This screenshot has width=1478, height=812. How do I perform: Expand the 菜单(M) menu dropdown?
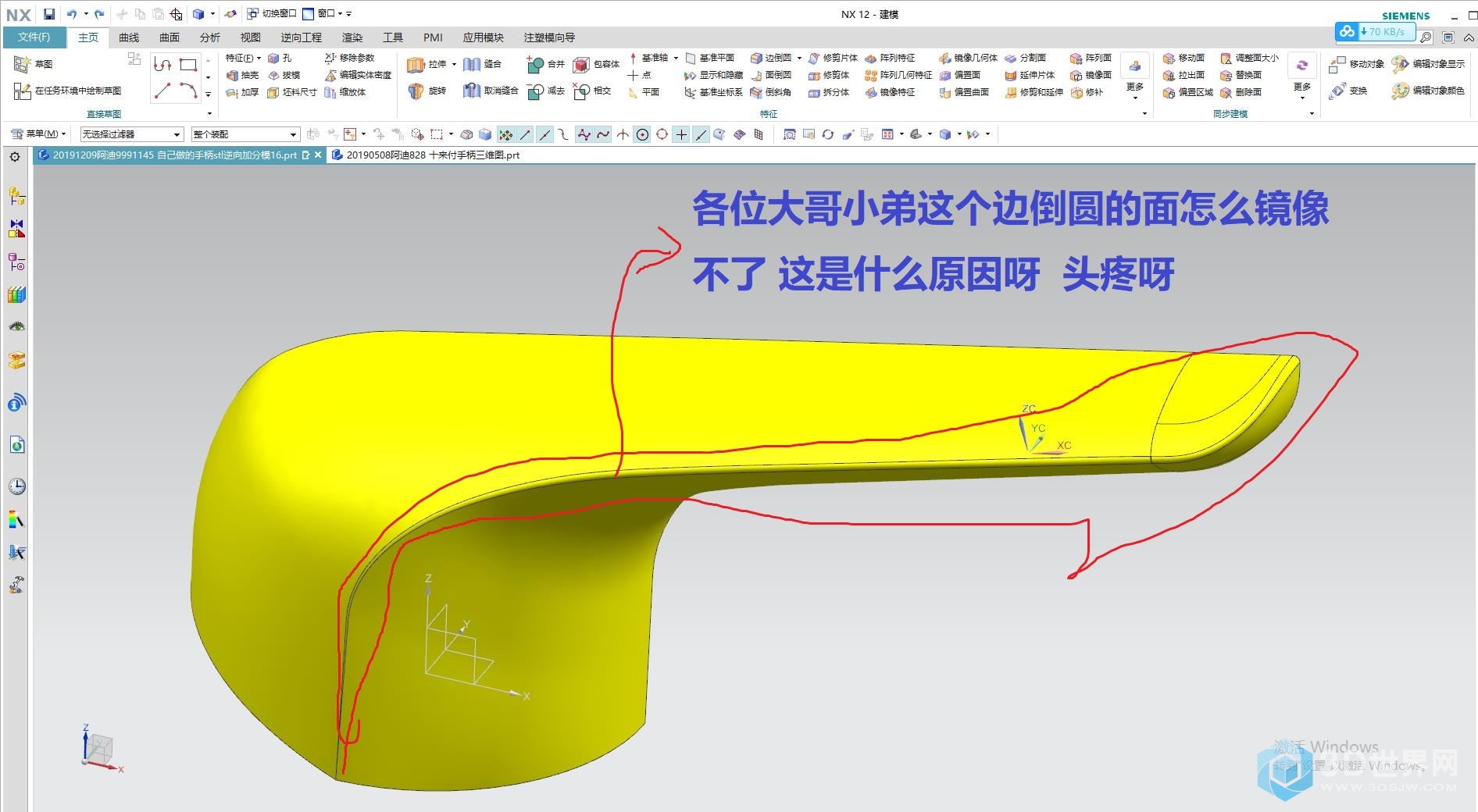click(x=38, y=134)
